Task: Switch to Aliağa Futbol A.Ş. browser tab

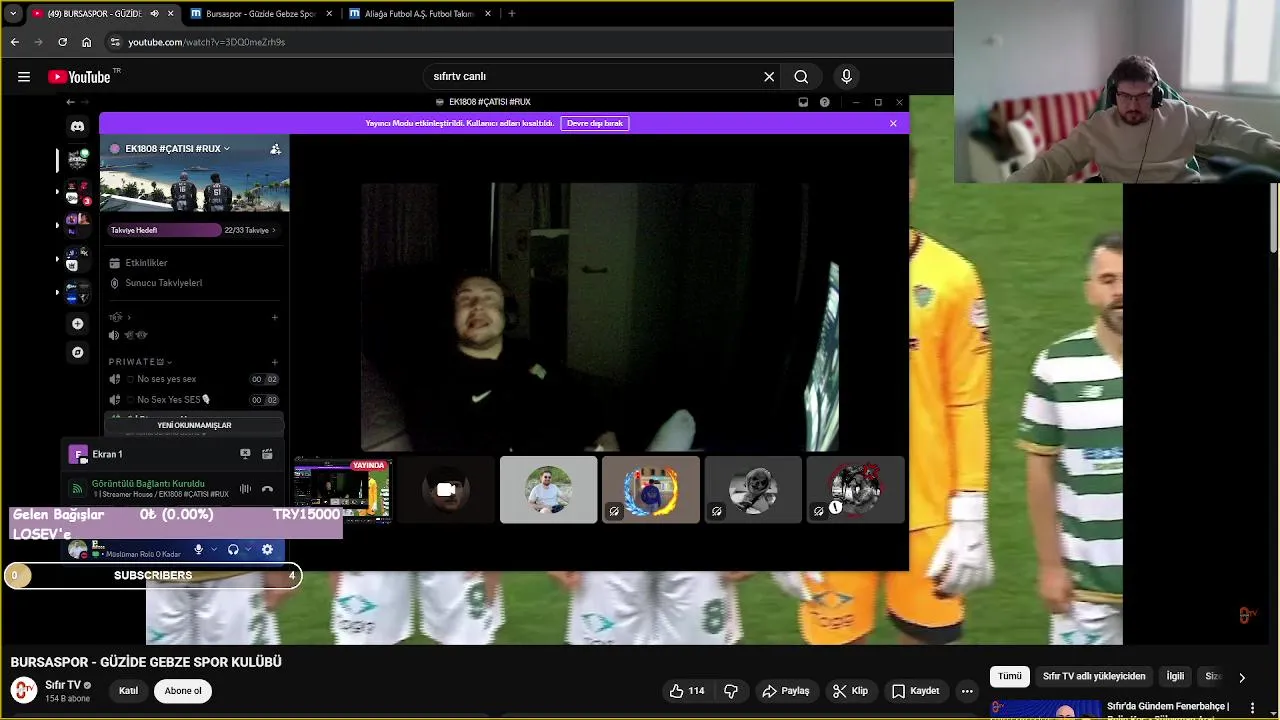Action: (x=419, y=14)
